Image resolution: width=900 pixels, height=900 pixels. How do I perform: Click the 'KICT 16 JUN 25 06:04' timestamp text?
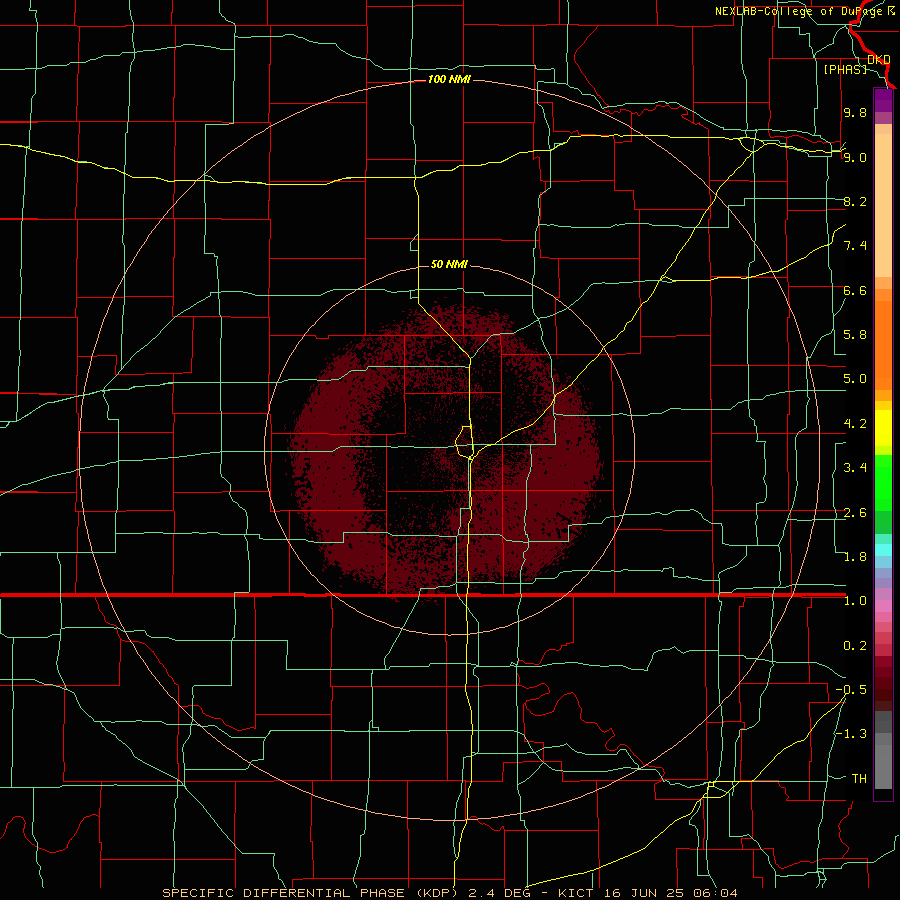click(647, 893)
